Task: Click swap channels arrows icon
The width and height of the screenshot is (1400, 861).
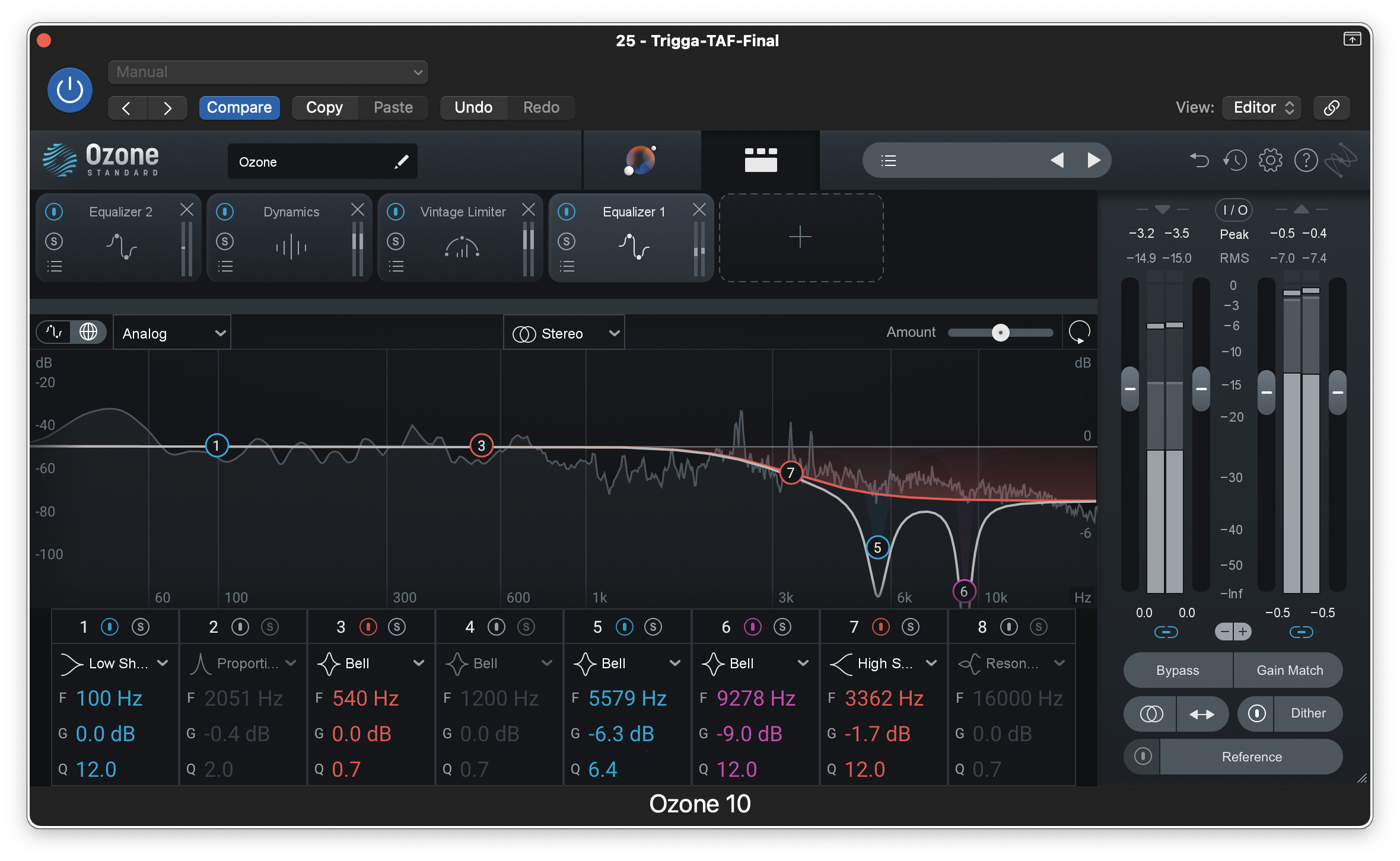Action: (1202, 714)
